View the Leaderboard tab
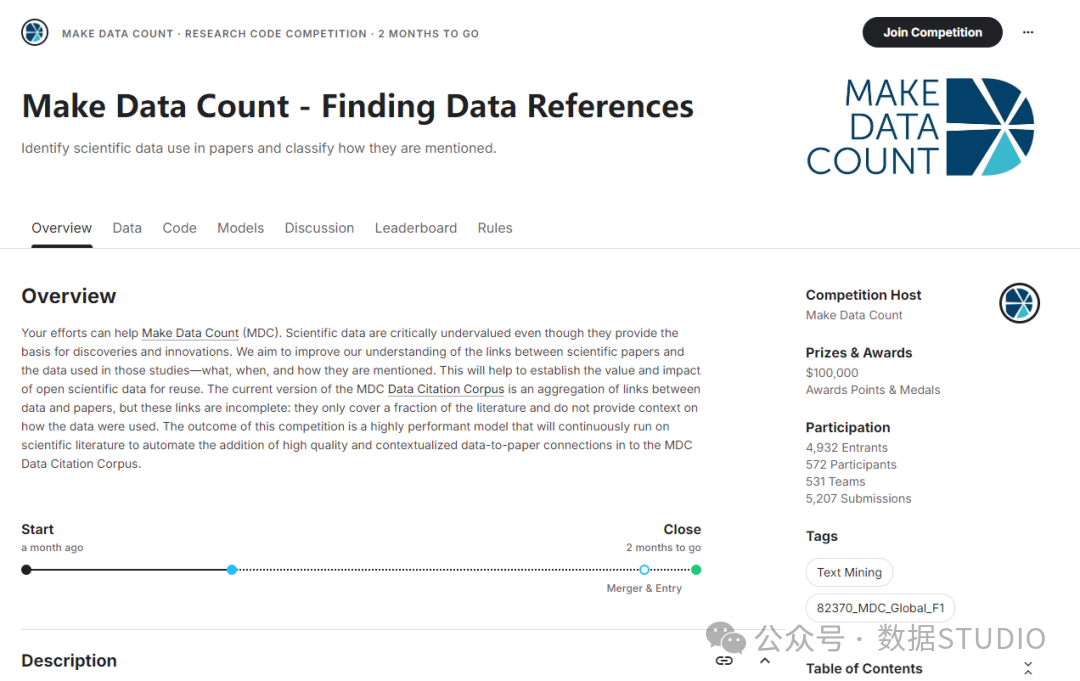The image size is (1080, 681). coord(416,228)
